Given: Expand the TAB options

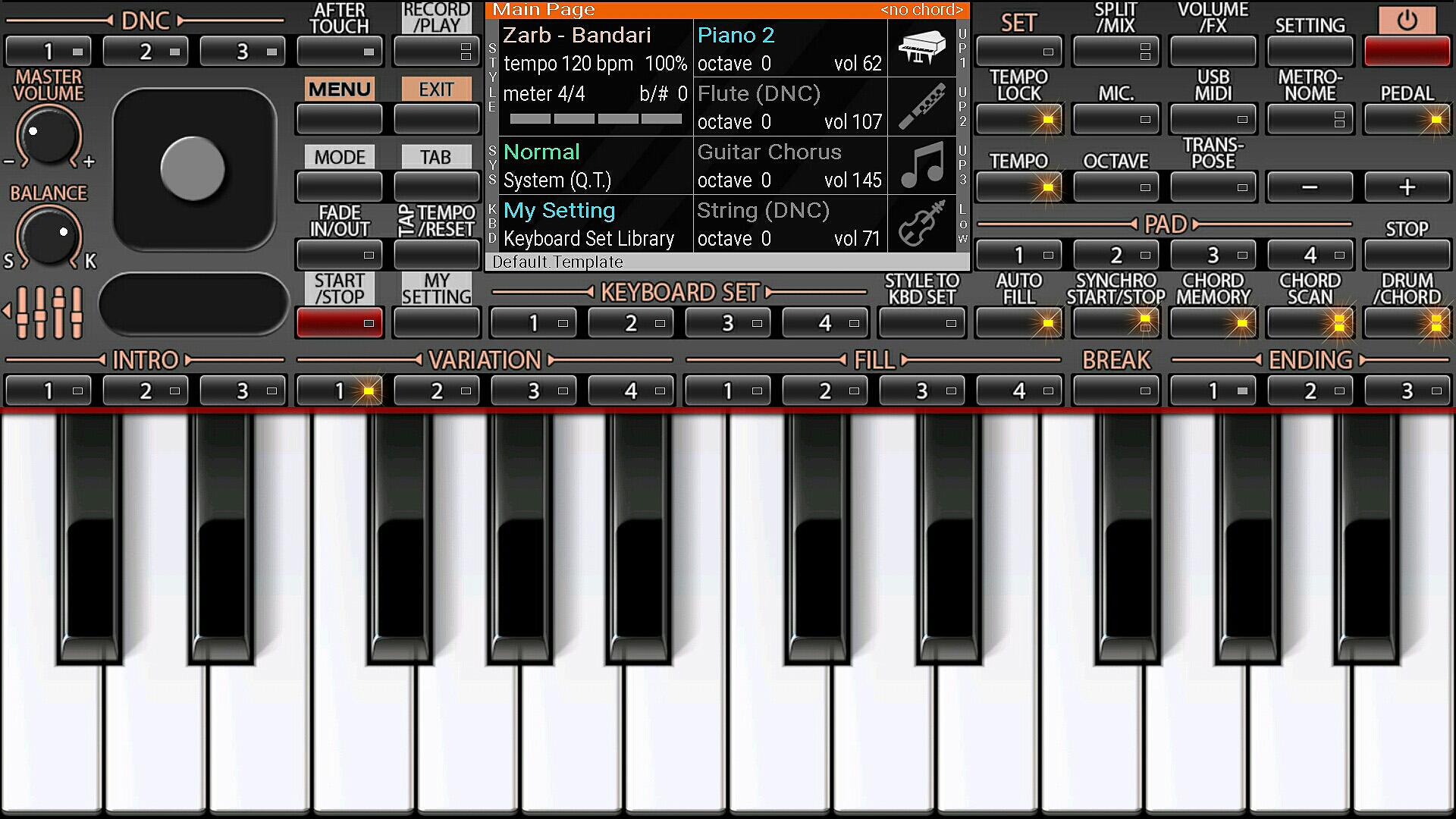Looking at the screenshot, I should click(x=436, y=187).
